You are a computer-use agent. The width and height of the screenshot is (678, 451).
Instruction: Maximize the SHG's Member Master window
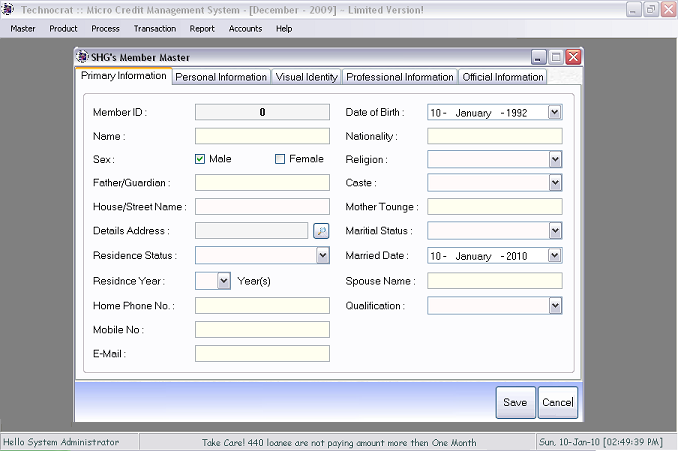click(556, 57)
